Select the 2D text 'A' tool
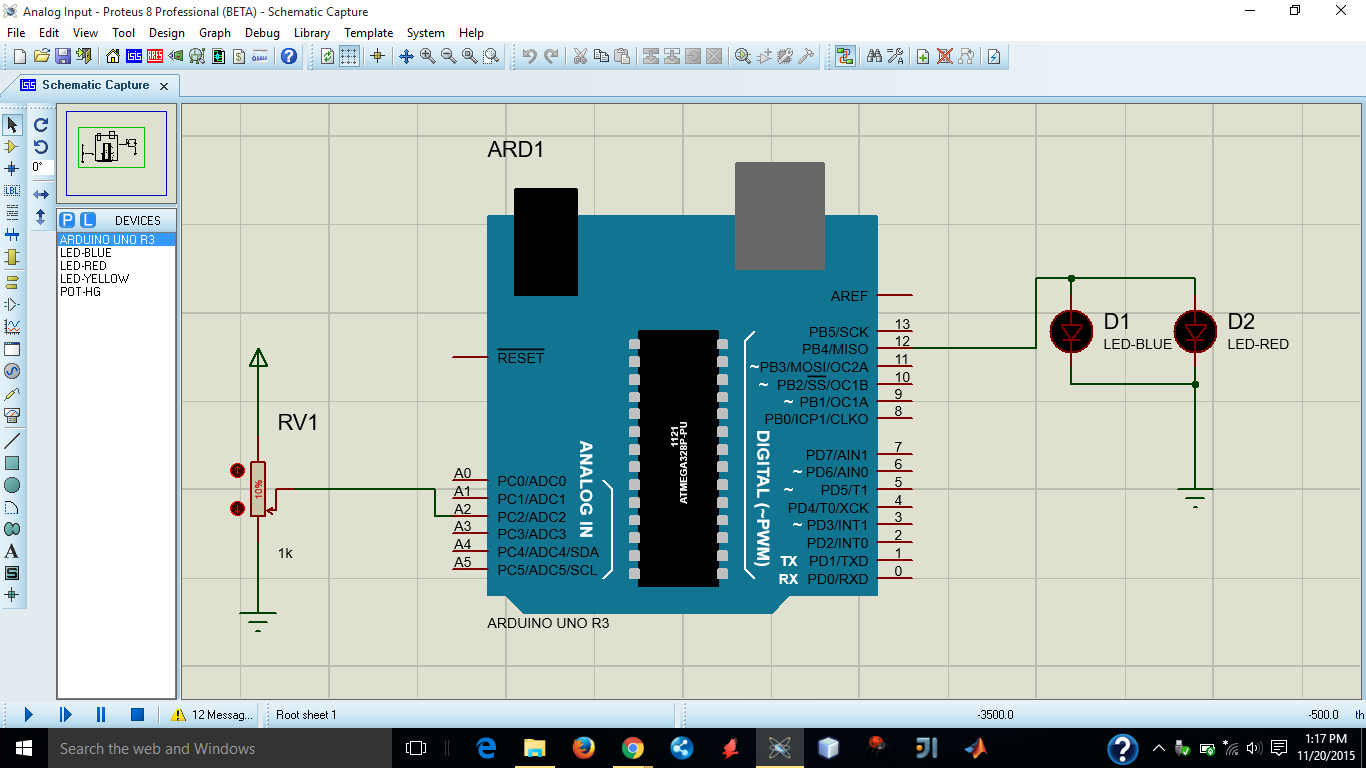The width and height of the screenshot is (1366, 768). click(12, 551)
